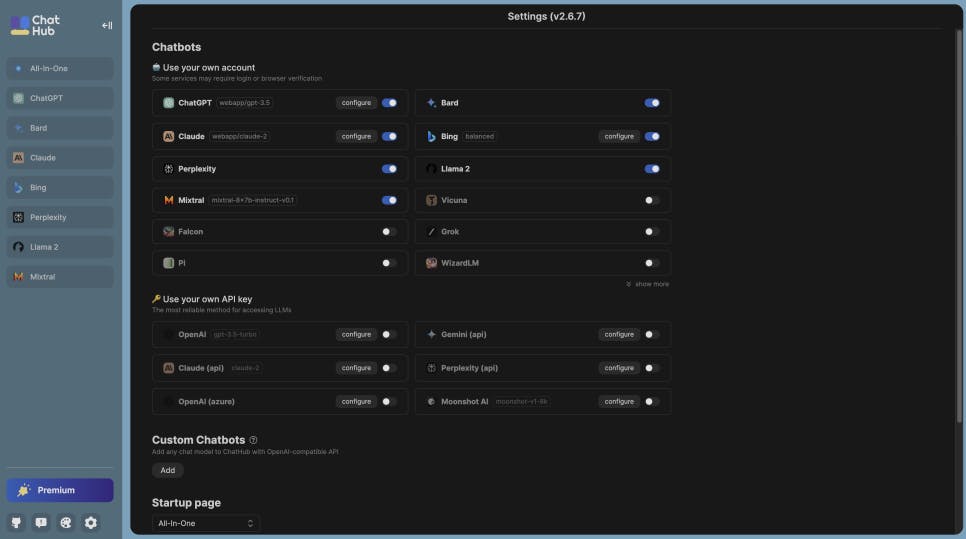The image size is (966, 539).
Task: Enable the Pi toggle
Action: (x=389, y=263)
